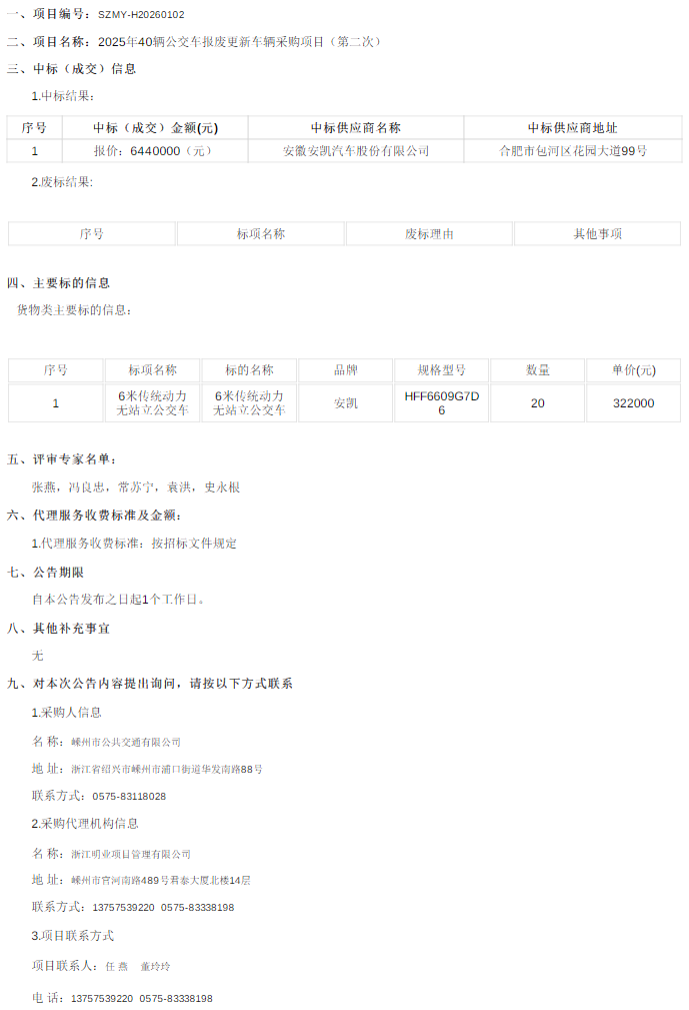Click the 规格型号 column header
Image resolution: width=689 pixels, height=1010 pixels.
[x=441, y=370]
